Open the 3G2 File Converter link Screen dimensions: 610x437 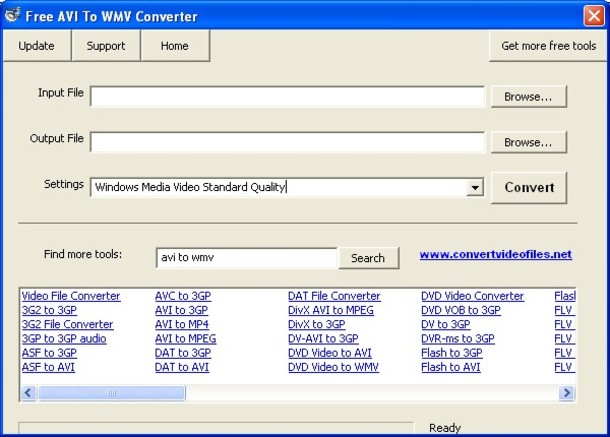(67, 325)
